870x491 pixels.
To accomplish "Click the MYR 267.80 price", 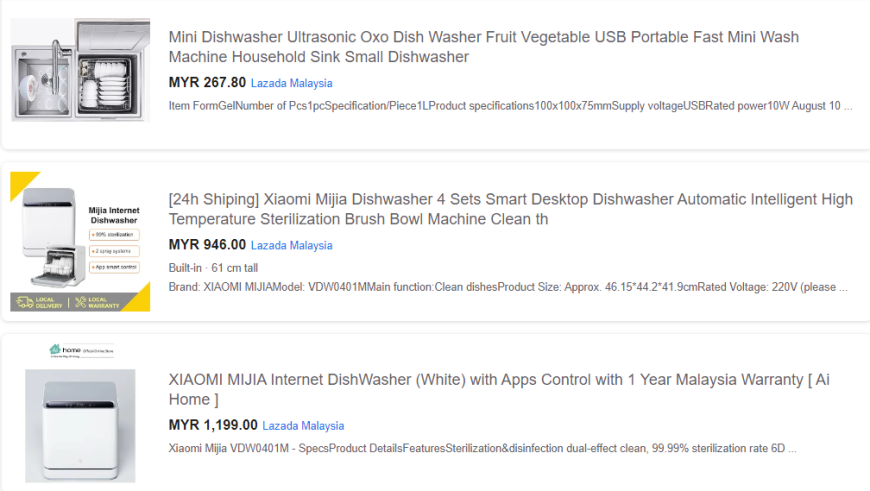I will [207, 82].
